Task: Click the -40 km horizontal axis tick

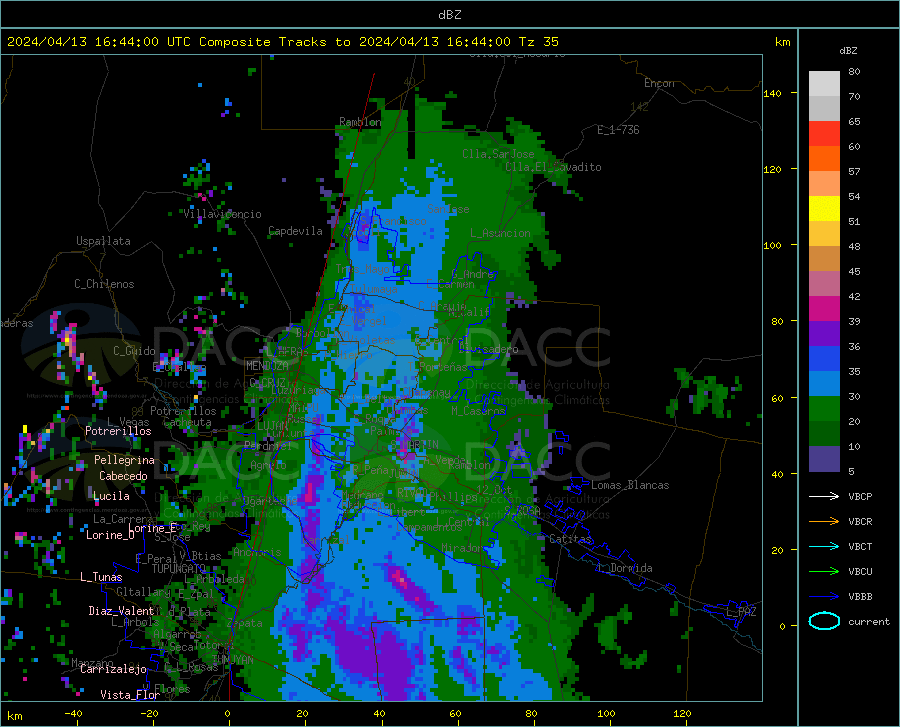Action: (x=73, y=713)
